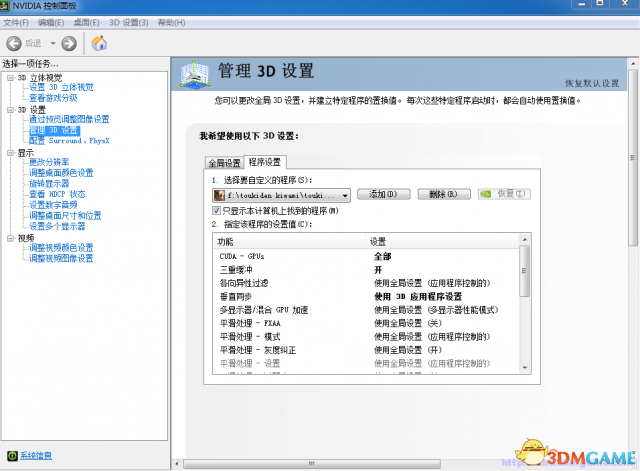This screenshot has width=640, height=471.
Task: Click the main panel vertical scrollbar thumb
Action: [x=633, y=158]
